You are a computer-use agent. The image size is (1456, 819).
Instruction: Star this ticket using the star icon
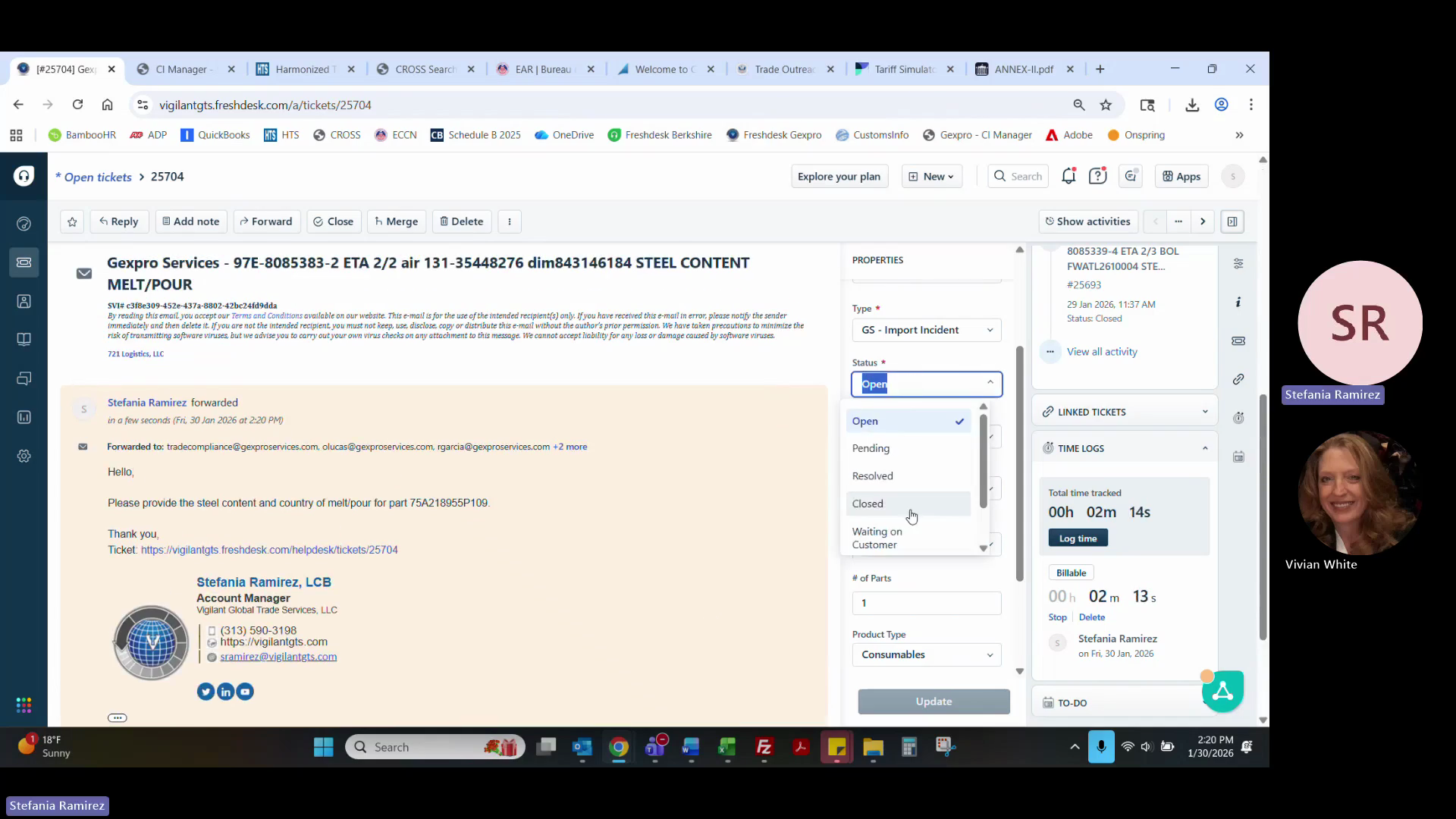point(72,221)
